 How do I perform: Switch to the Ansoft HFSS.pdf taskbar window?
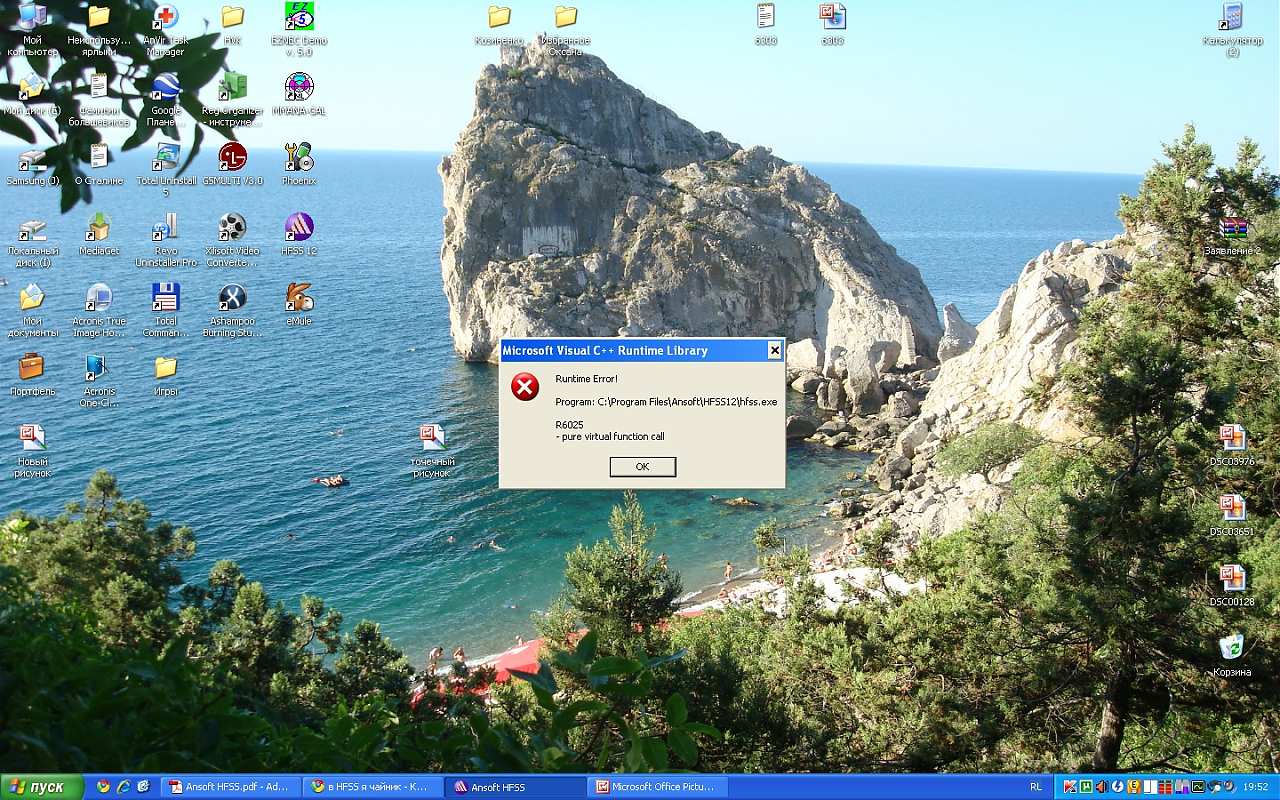click(x=231, y=787)
